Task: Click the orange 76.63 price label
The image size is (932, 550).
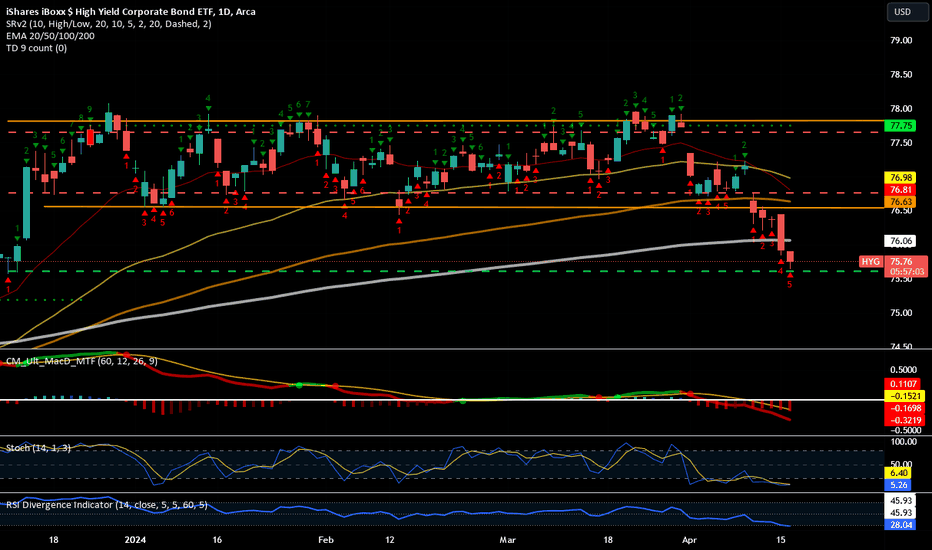Action: coord(900,202)
